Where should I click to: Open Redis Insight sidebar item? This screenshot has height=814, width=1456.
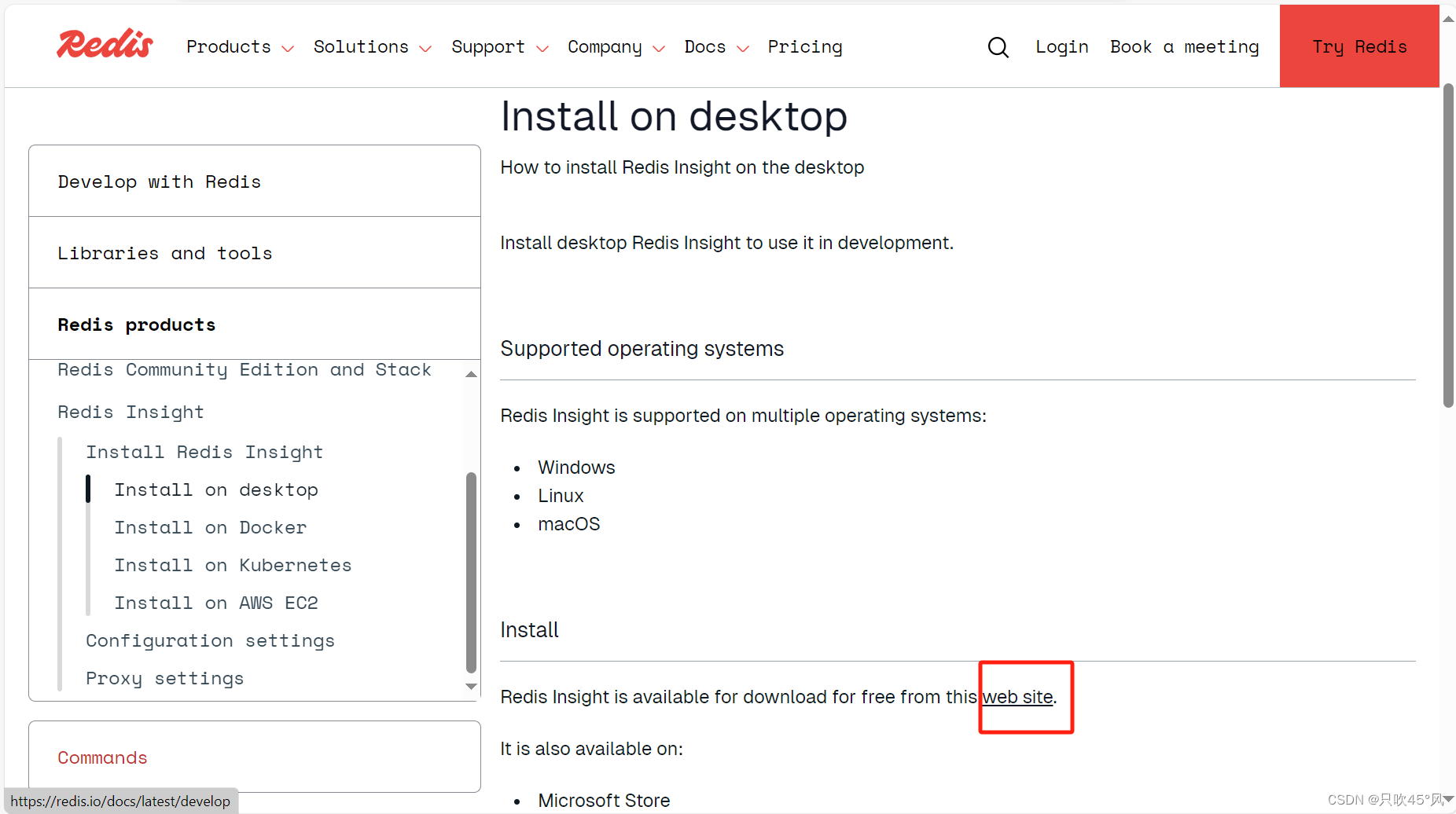131,412
